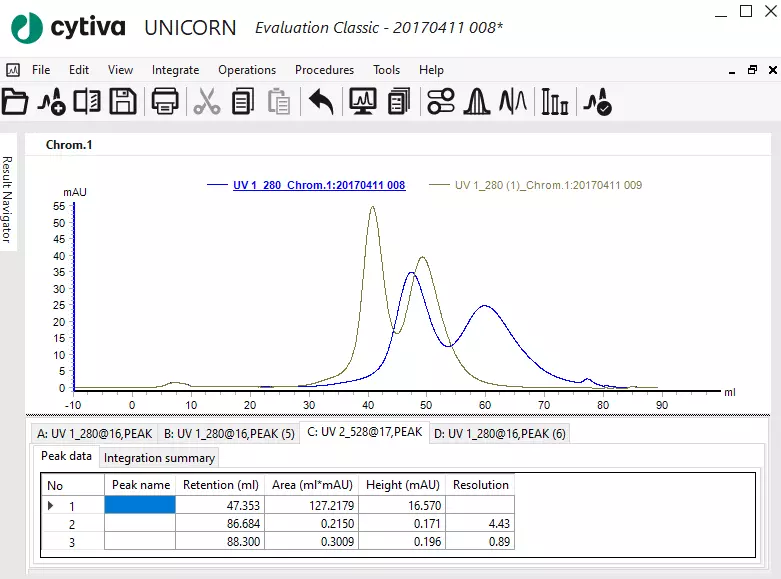
Task: Click the peak integrate icon
Action: tap(477, 101)
